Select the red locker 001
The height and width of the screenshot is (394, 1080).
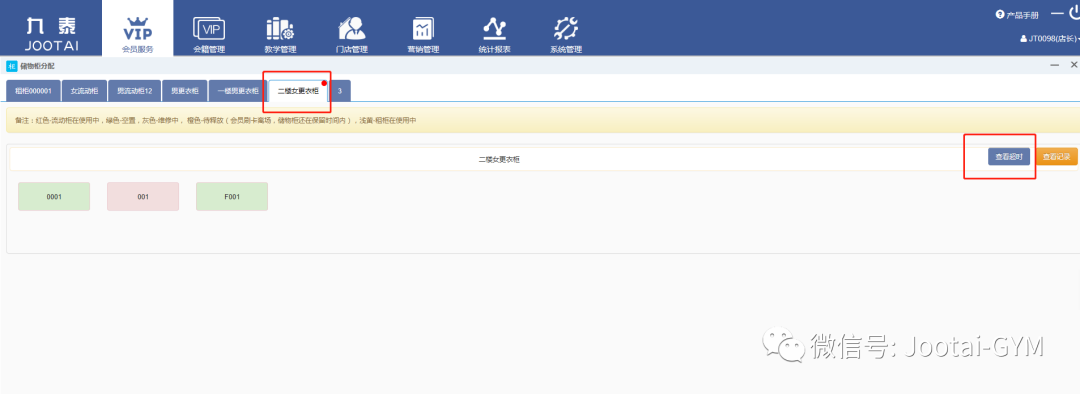(143, 196)
